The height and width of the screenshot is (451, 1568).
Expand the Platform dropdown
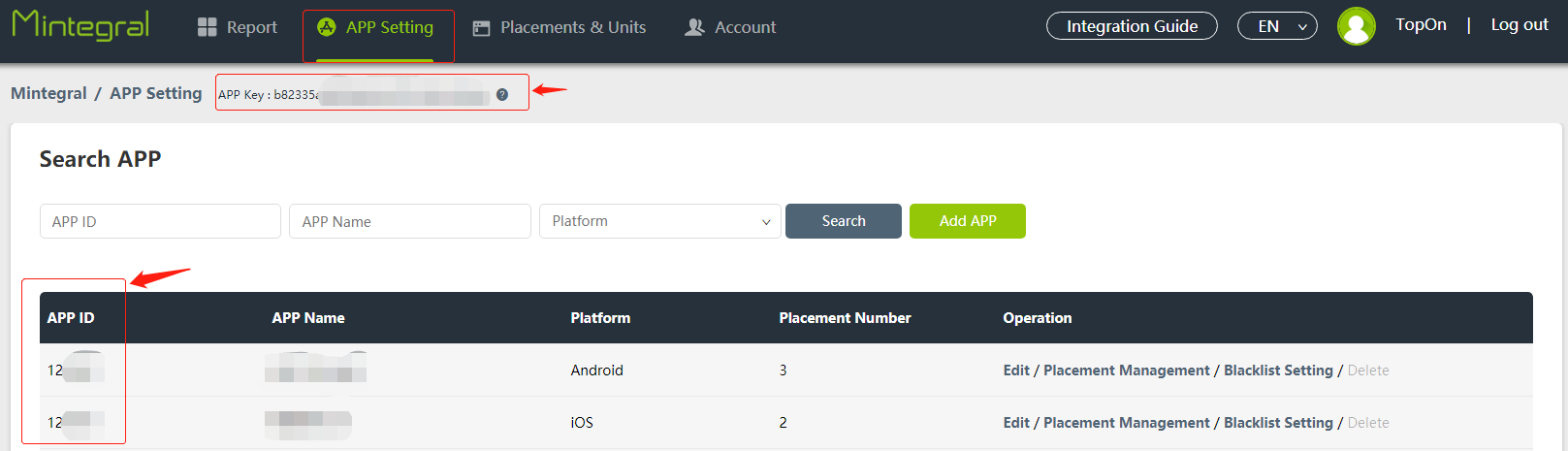click(659, 221)
